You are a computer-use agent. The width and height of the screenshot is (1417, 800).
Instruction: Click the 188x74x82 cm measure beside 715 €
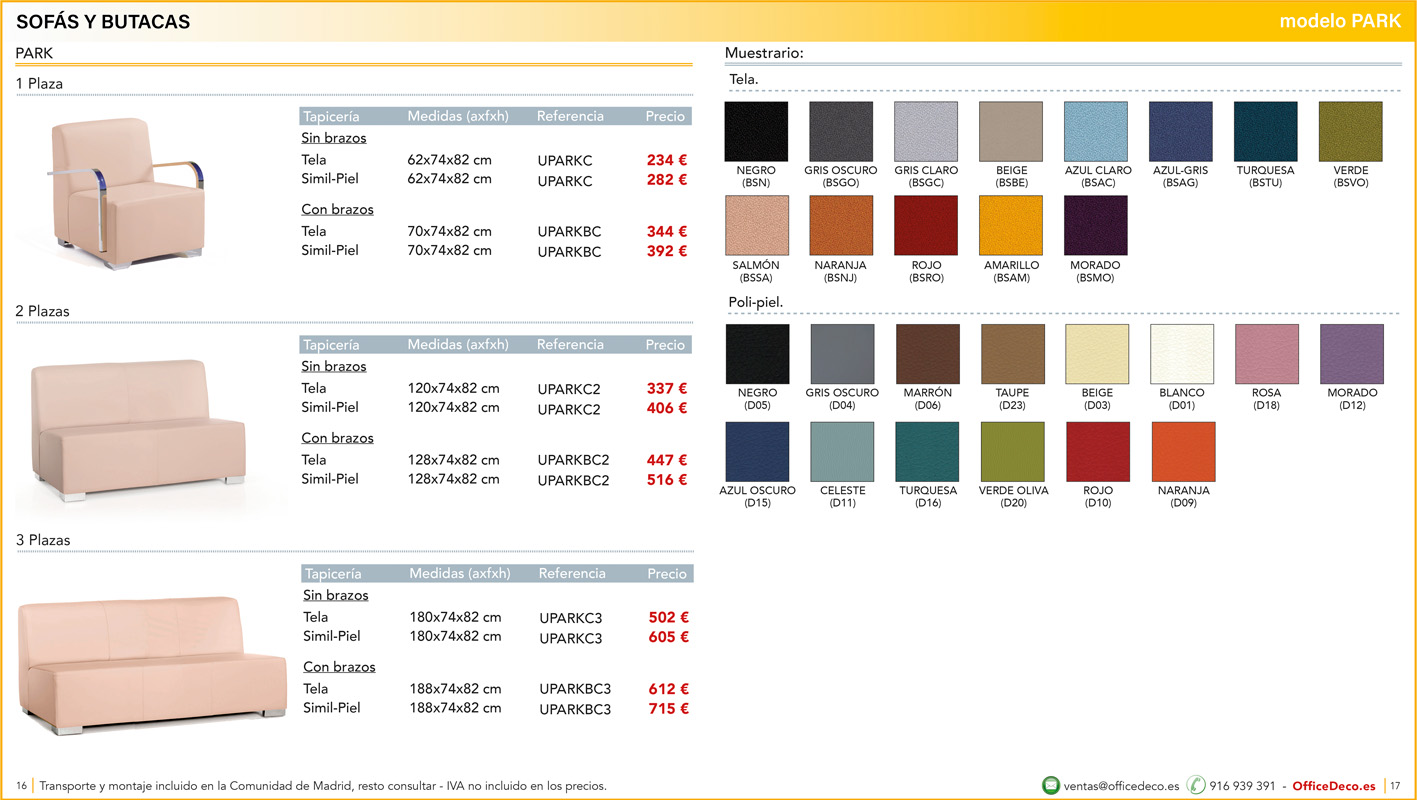click(456, 708)
